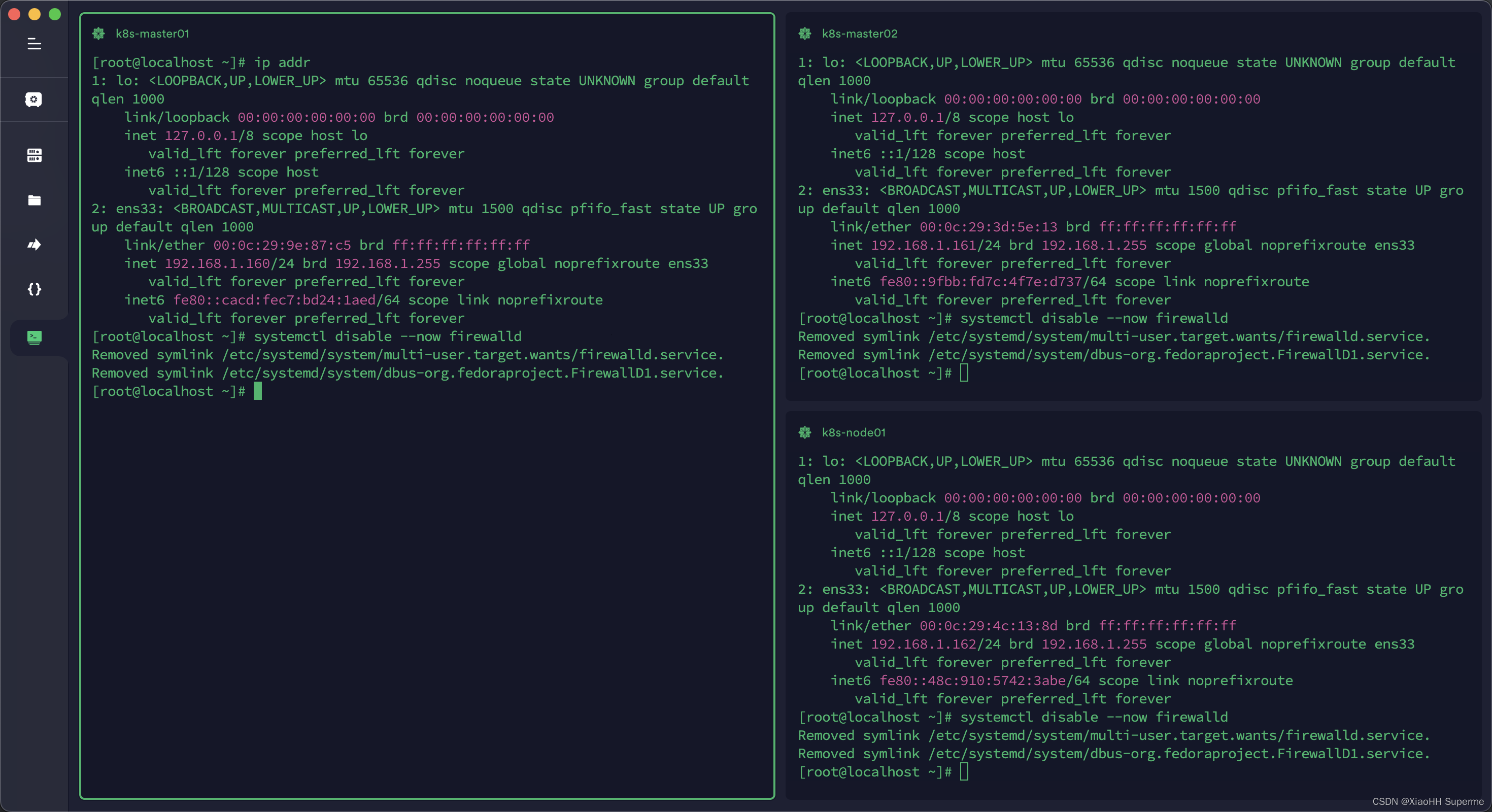Click the icon beside k8s-master02 title
The height and width of the screenshot is (812, 1492).
[804, 33]
